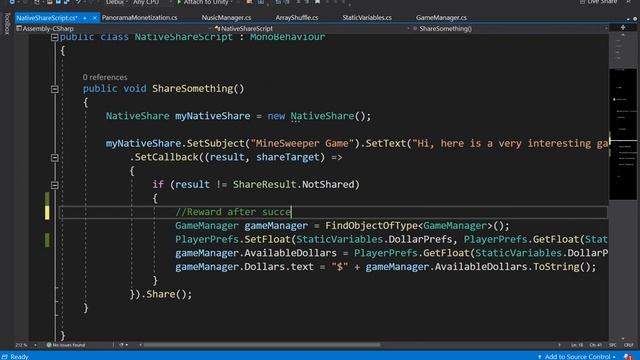640x360 pixels.
Task: Open the NativeShareScript class dropdown
Action: coord(312,29)
